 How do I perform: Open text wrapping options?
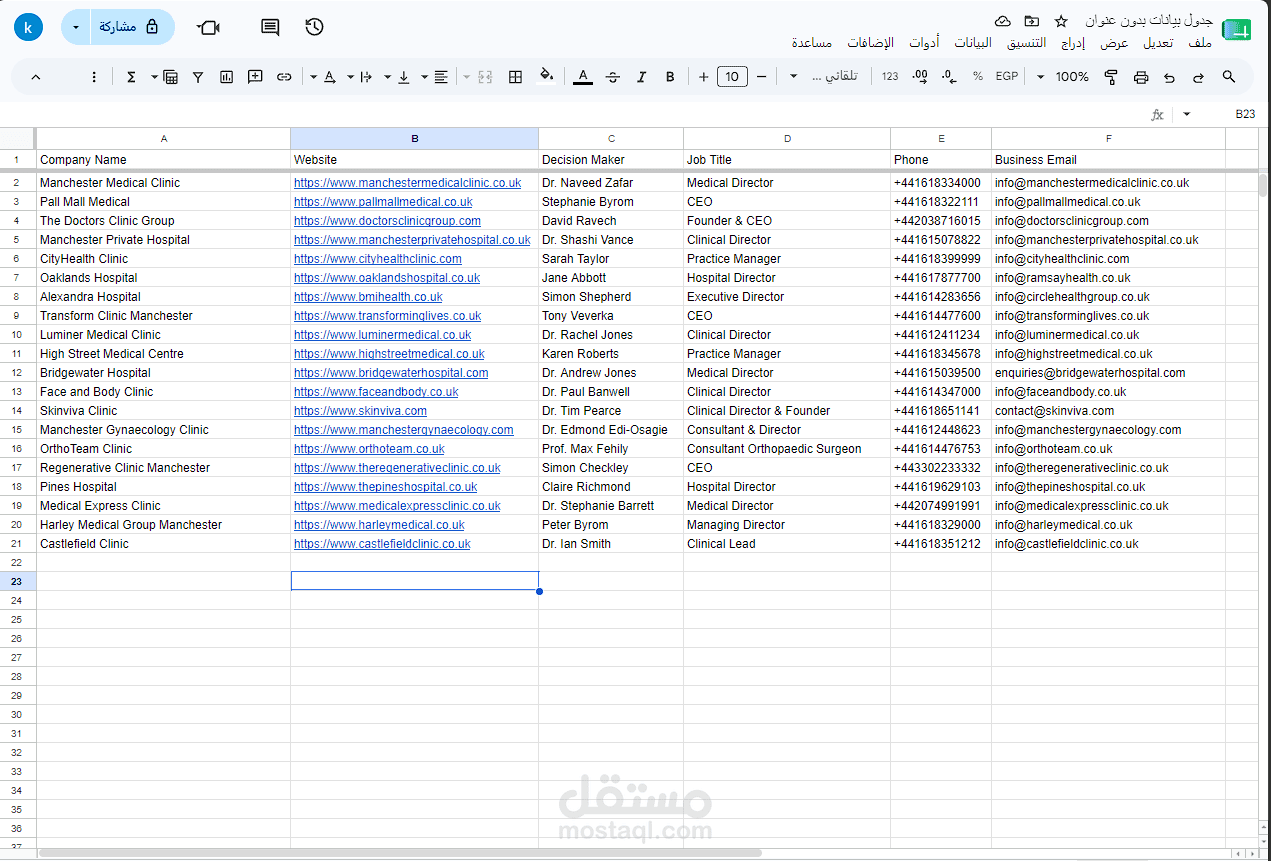366,77
